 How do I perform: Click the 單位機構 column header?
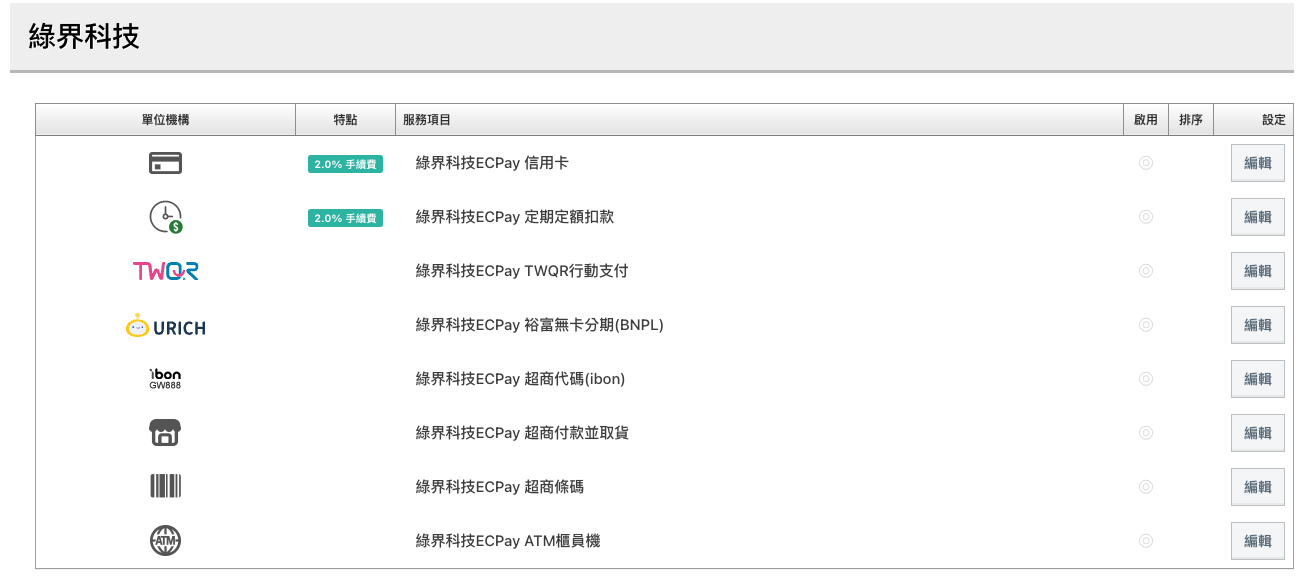pos(166,120)
